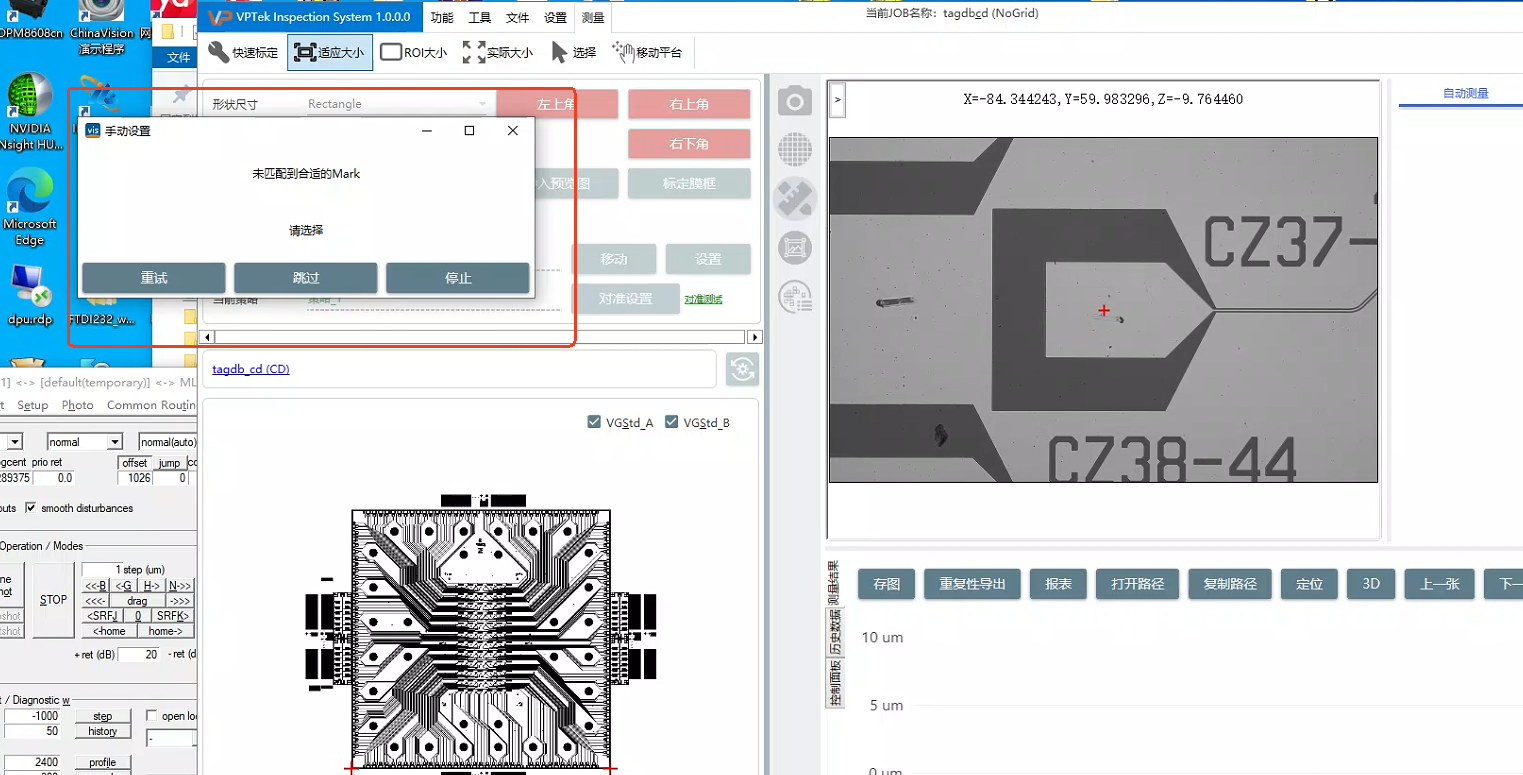Activate the 移动平台 hand tool
The width and height of the screenshot is (1523, 775).
coord(647,53)
